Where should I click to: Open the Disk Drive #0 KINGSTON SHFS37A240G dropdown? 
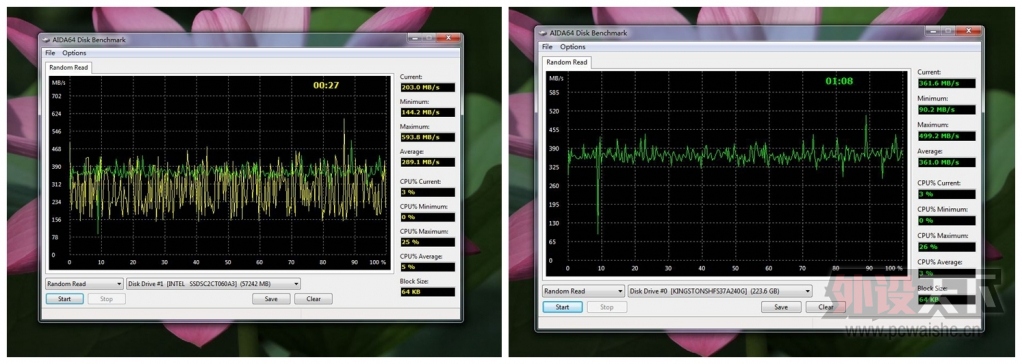point(720,291)
